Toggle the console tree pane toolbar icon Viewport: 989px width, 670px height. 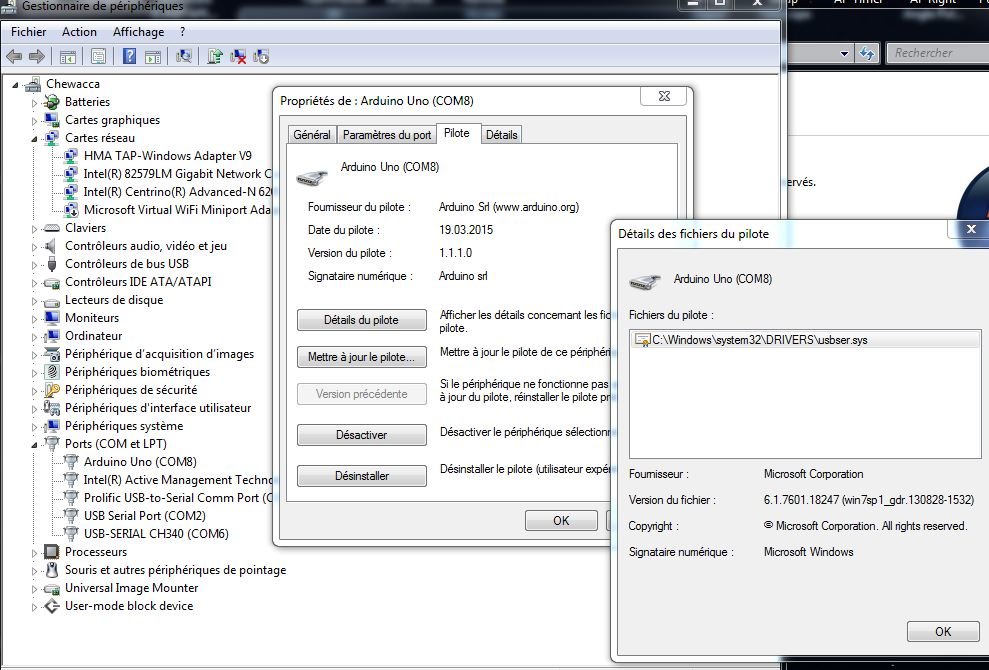[67, 57]
